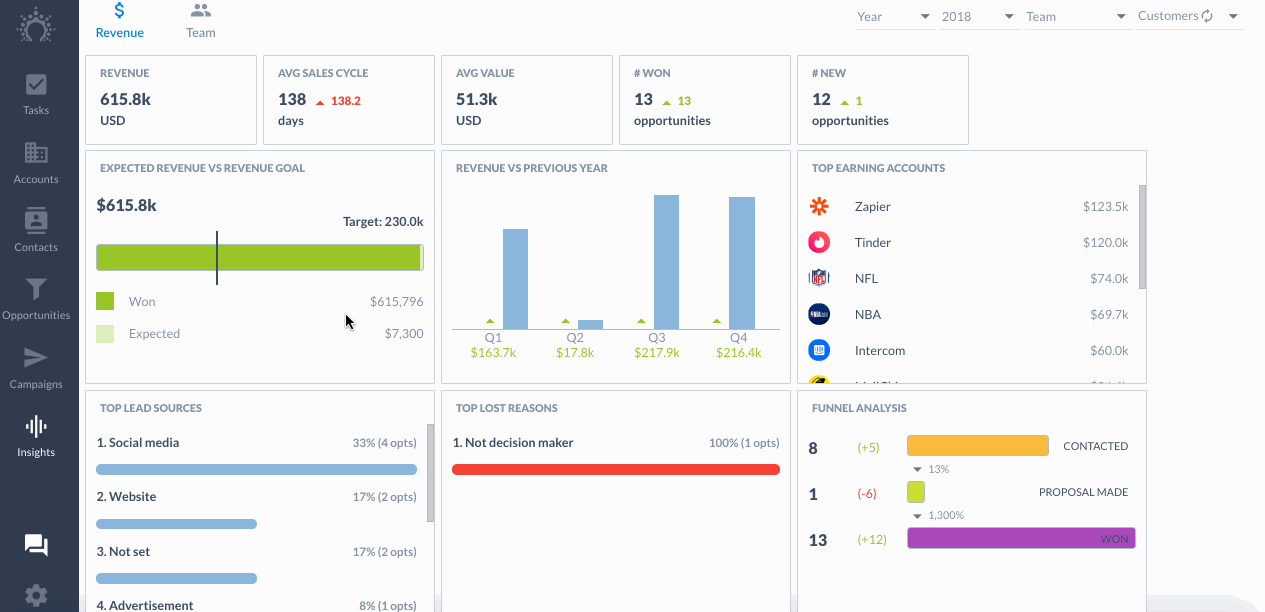Viewport: 1265px width, 612px height.
Task: Click the app logo at top-left
Action: (x=36, y=24)
